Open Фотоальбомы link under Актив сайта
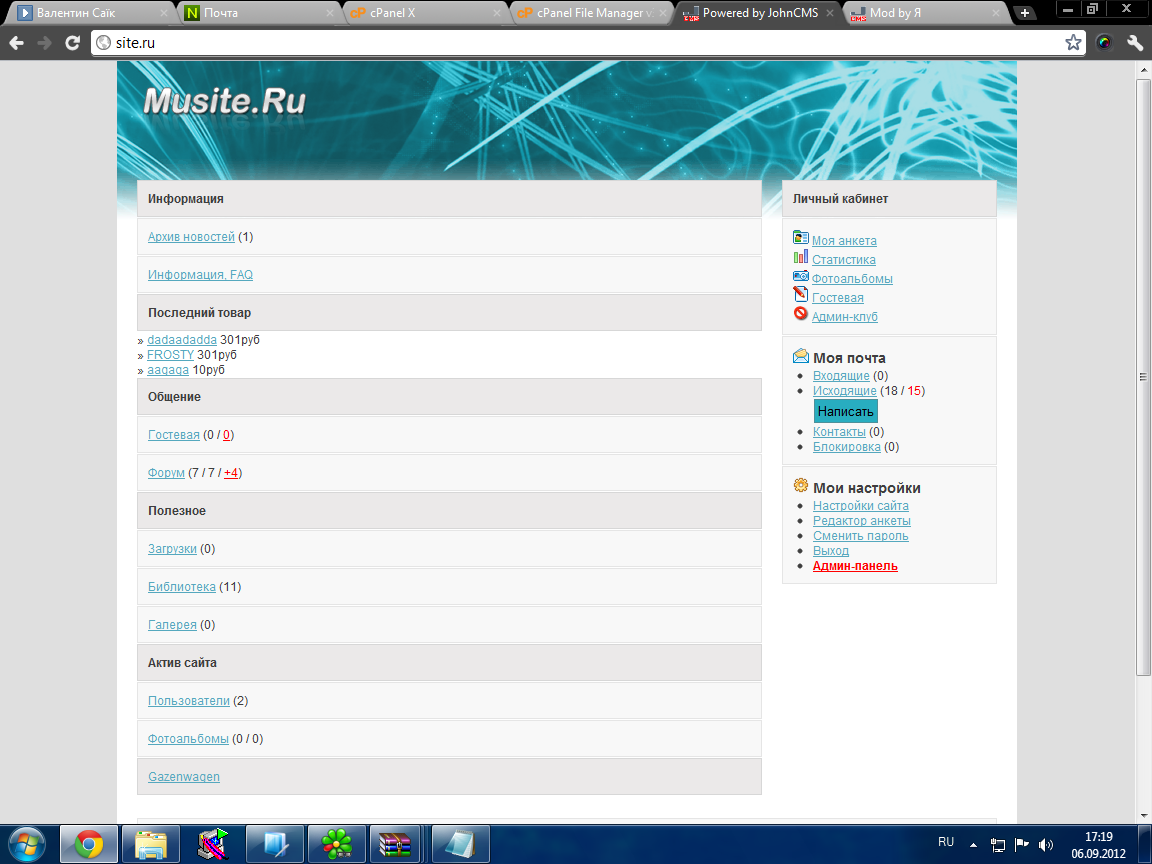Image resolution: width=1152 pixels, height=864 pixels. point(188,738)
